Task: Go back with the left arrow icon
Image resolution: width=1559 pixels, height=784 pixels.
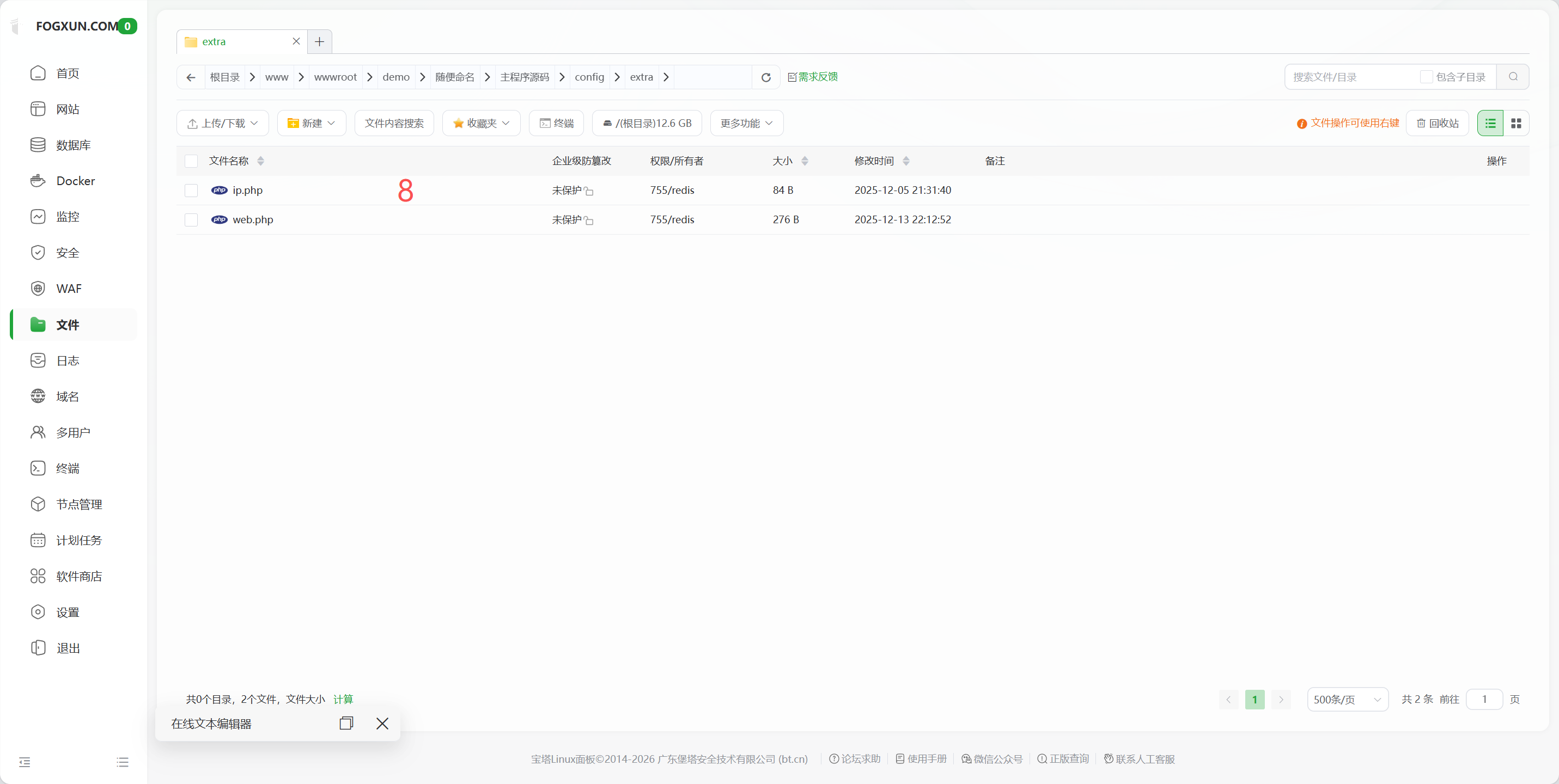Action: 191,77
